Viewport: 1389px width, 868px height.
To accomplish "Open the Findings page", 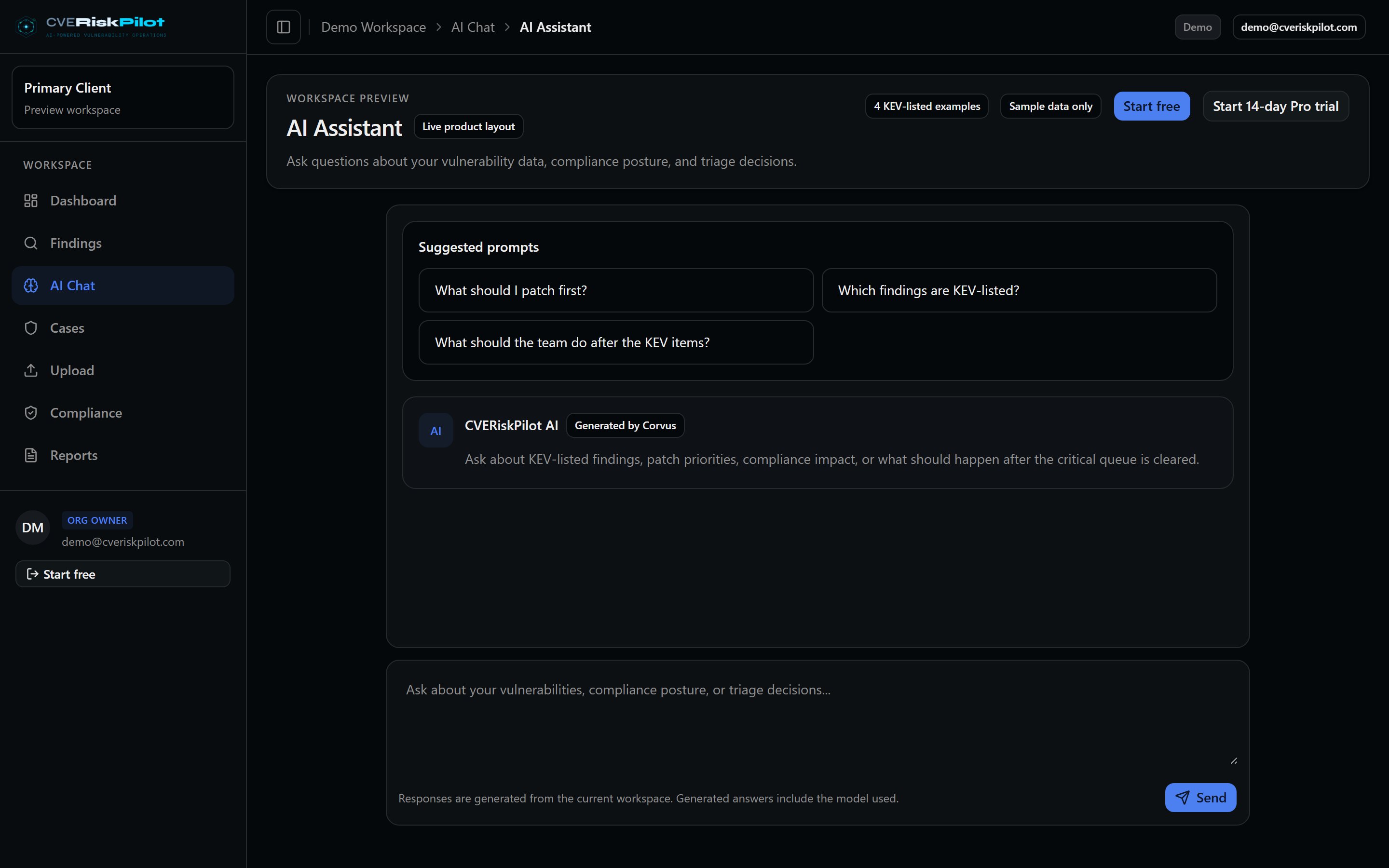I will click(x=123, y=243).
